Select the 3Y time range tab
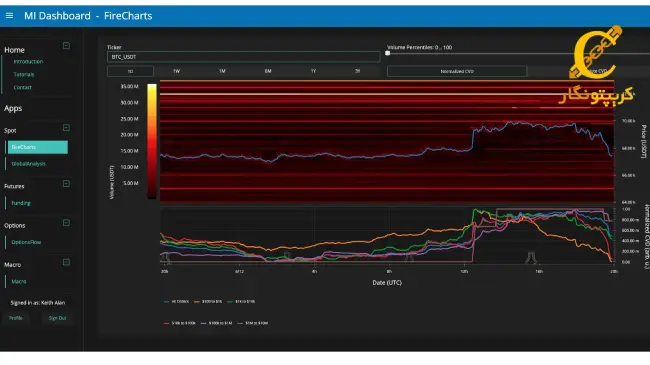650x365 pixels. [357, 71]
